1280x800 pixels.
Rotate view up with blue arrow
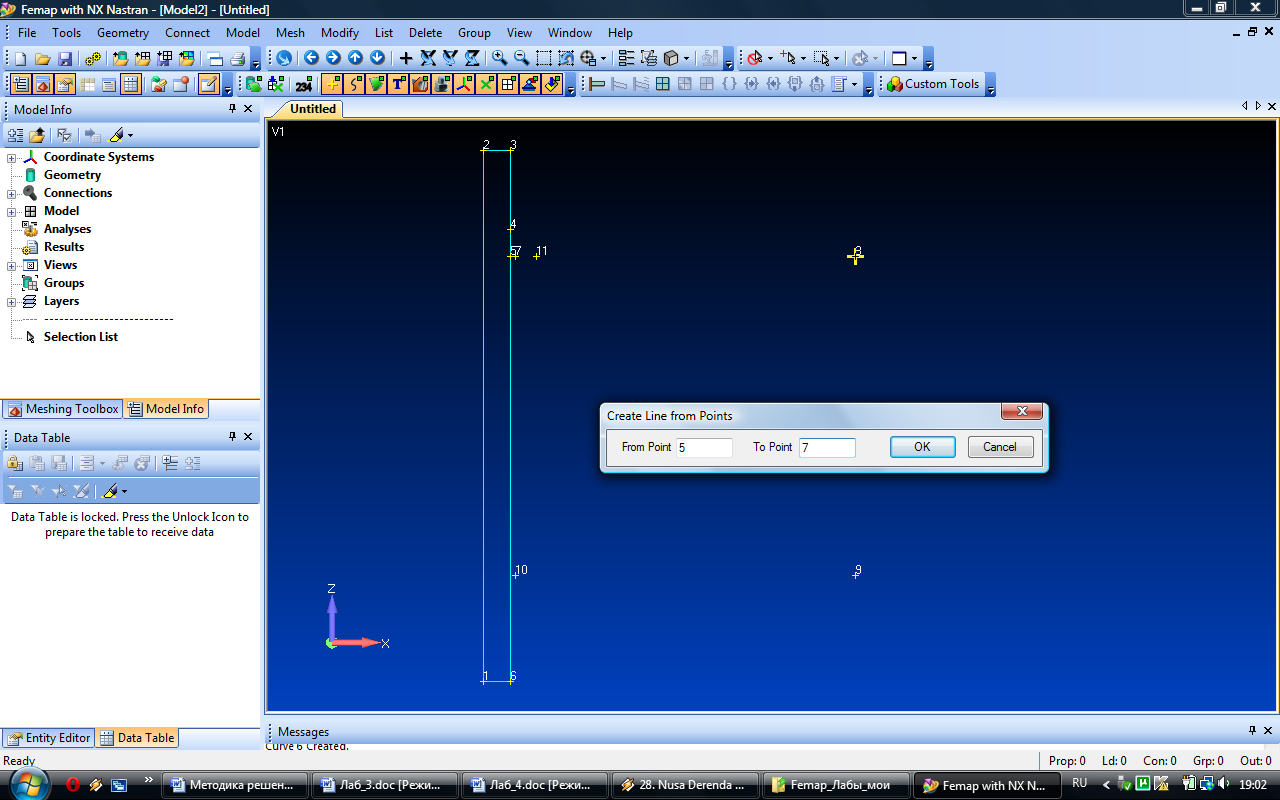(355, 58)
